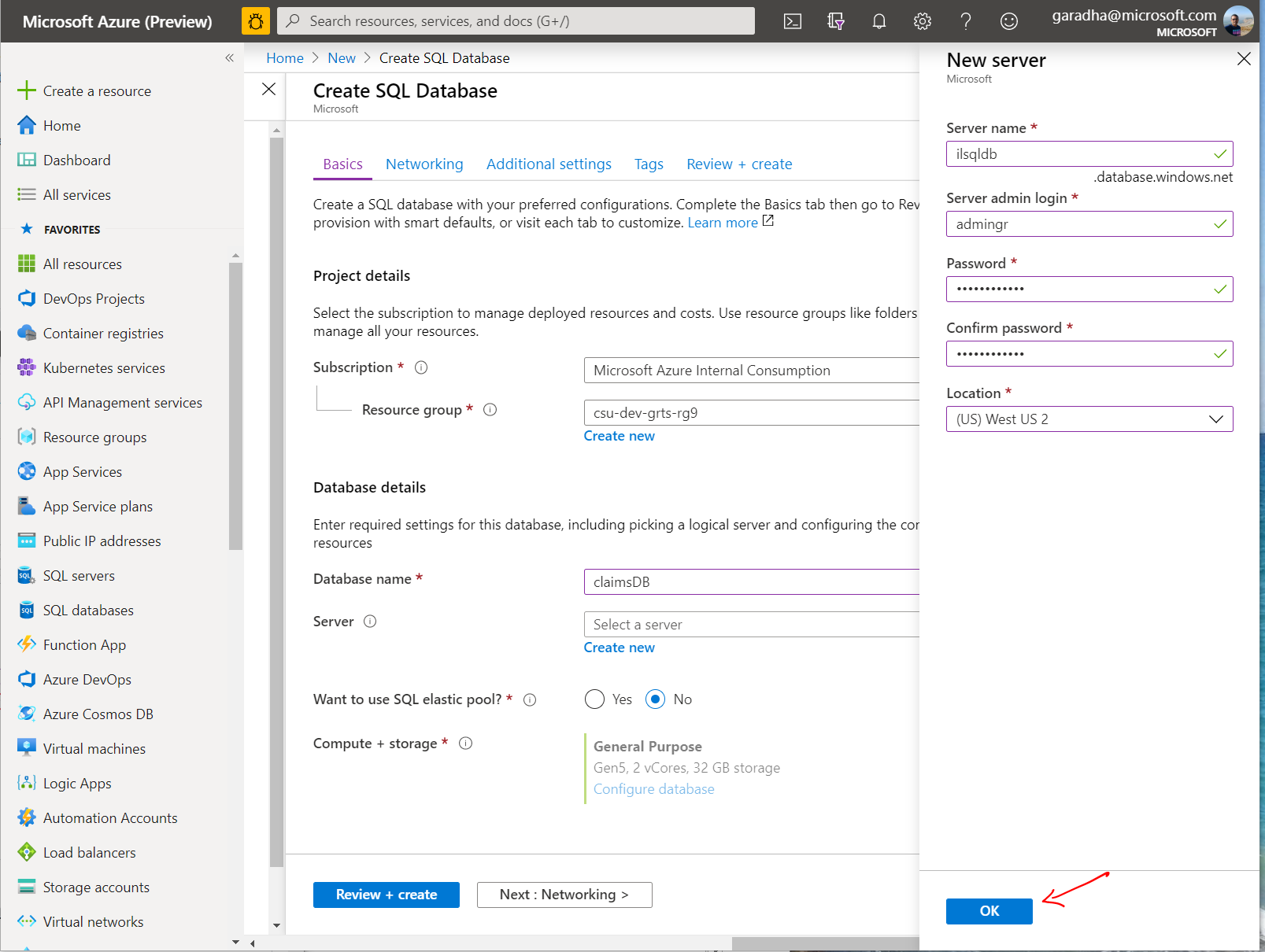Click the Server admin login field
The image size is (1265, 952).
coord(1089,224)
